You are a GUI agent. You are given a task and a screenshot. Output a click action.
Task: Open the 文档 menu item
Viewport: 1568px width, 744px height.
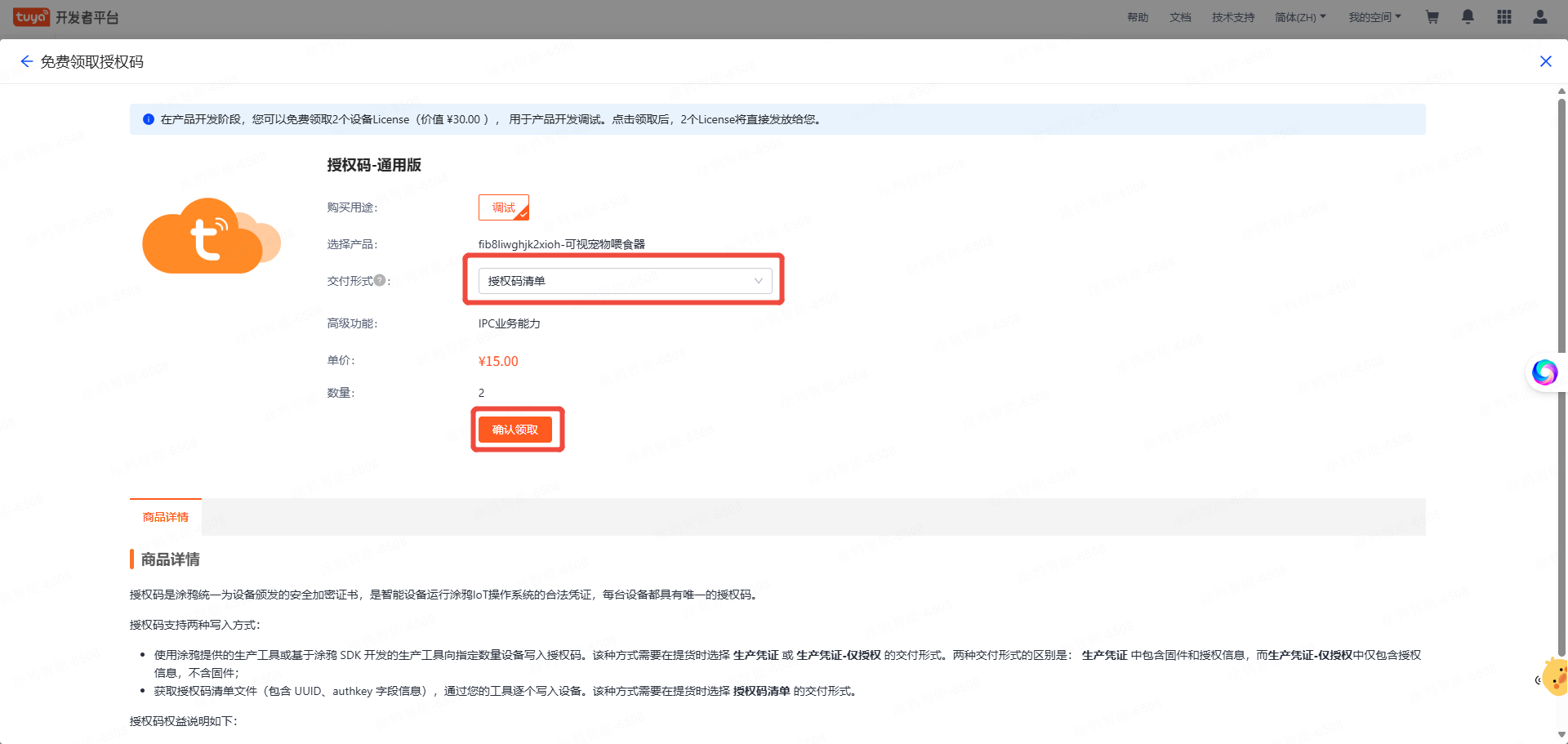[1180, 17]
